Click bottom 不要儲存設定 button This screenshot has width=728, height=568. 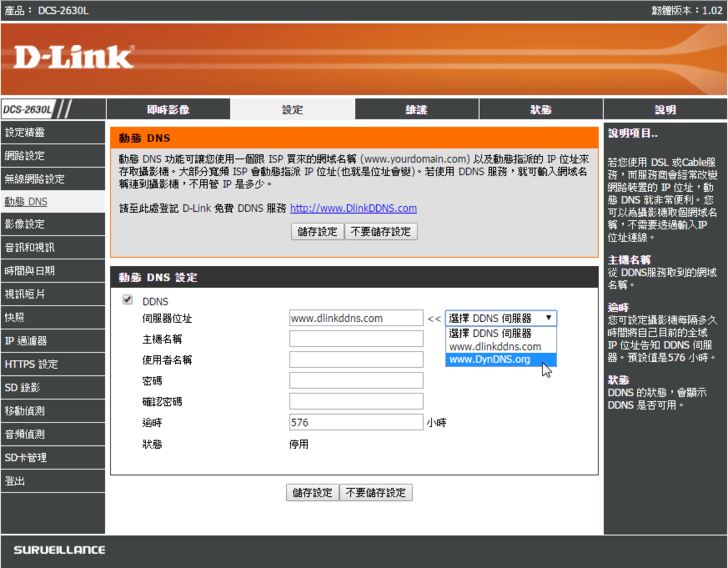point(376,493)
